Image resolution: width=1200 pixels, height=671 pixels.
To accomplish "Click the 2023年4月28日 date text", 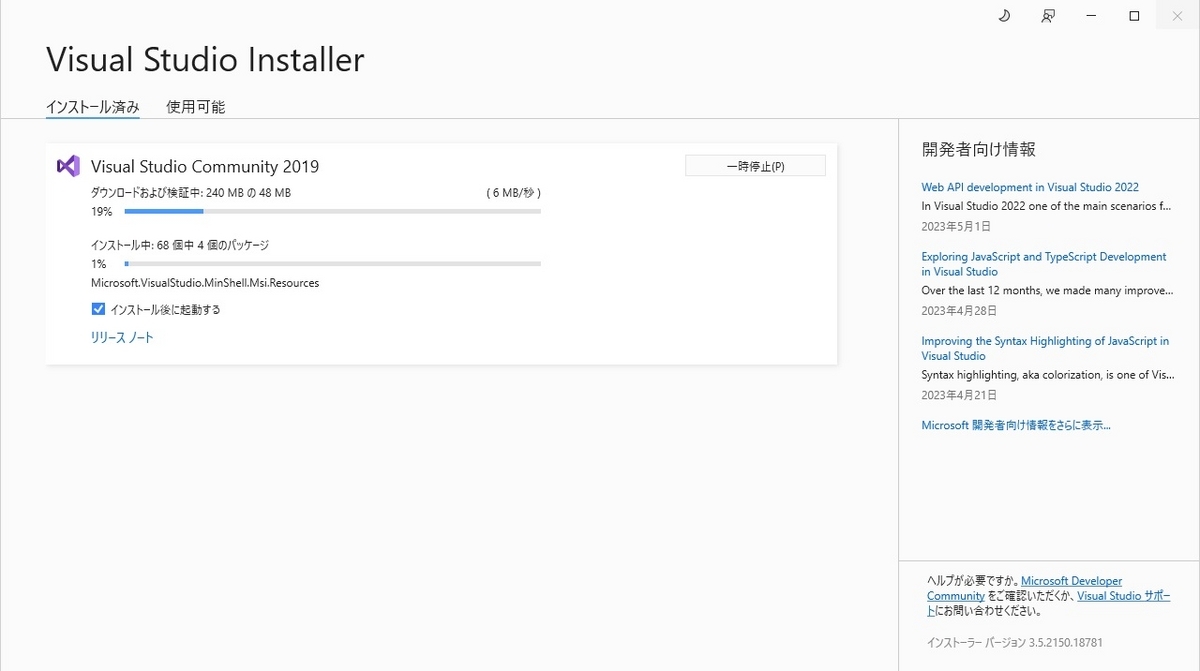I will (958, 311).
